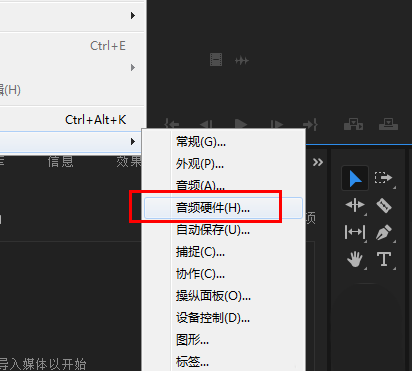Click the Play button in the monitor

[241, 124]
